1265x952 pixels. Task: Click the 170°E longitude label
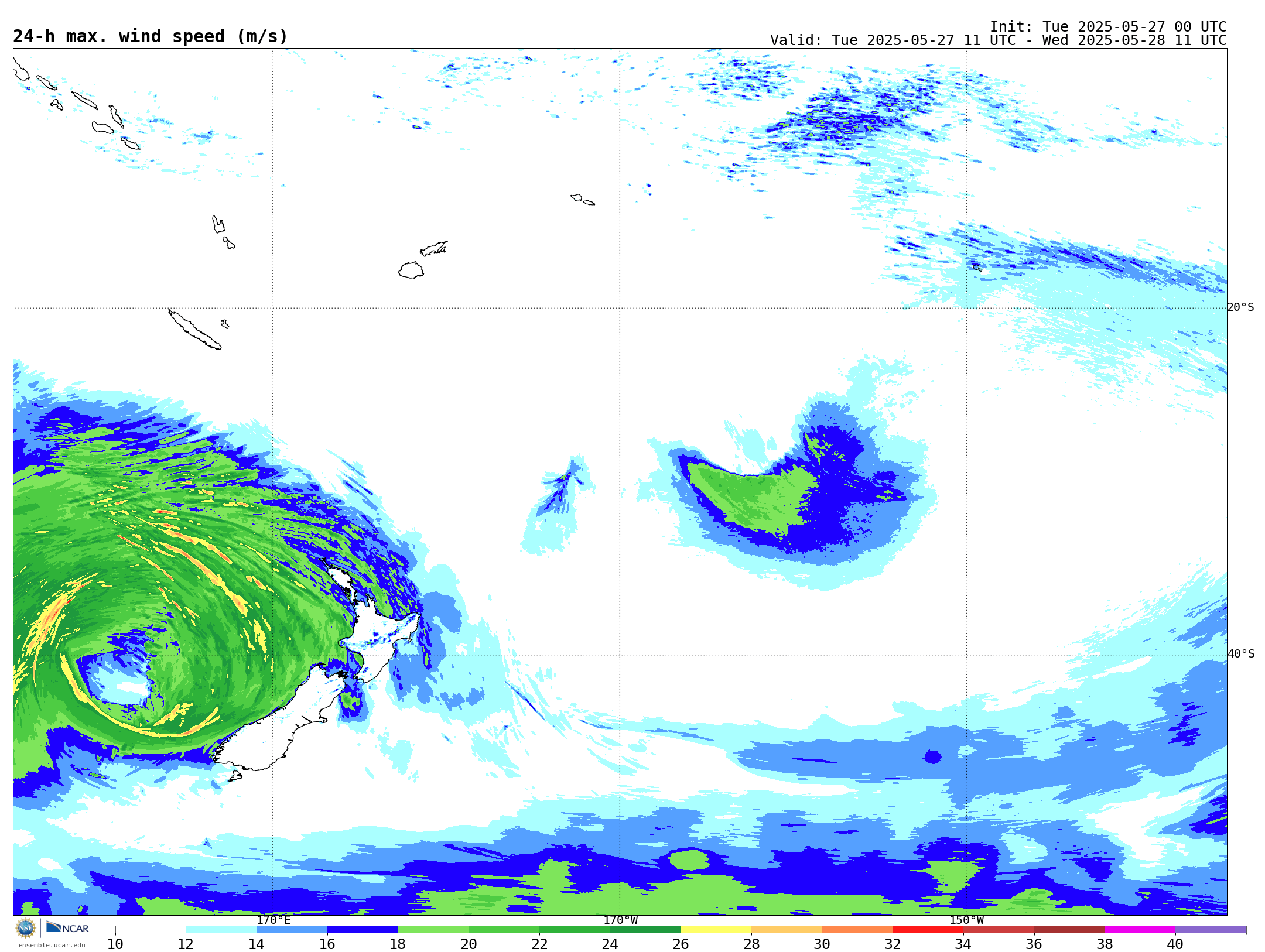pos(273,920)
